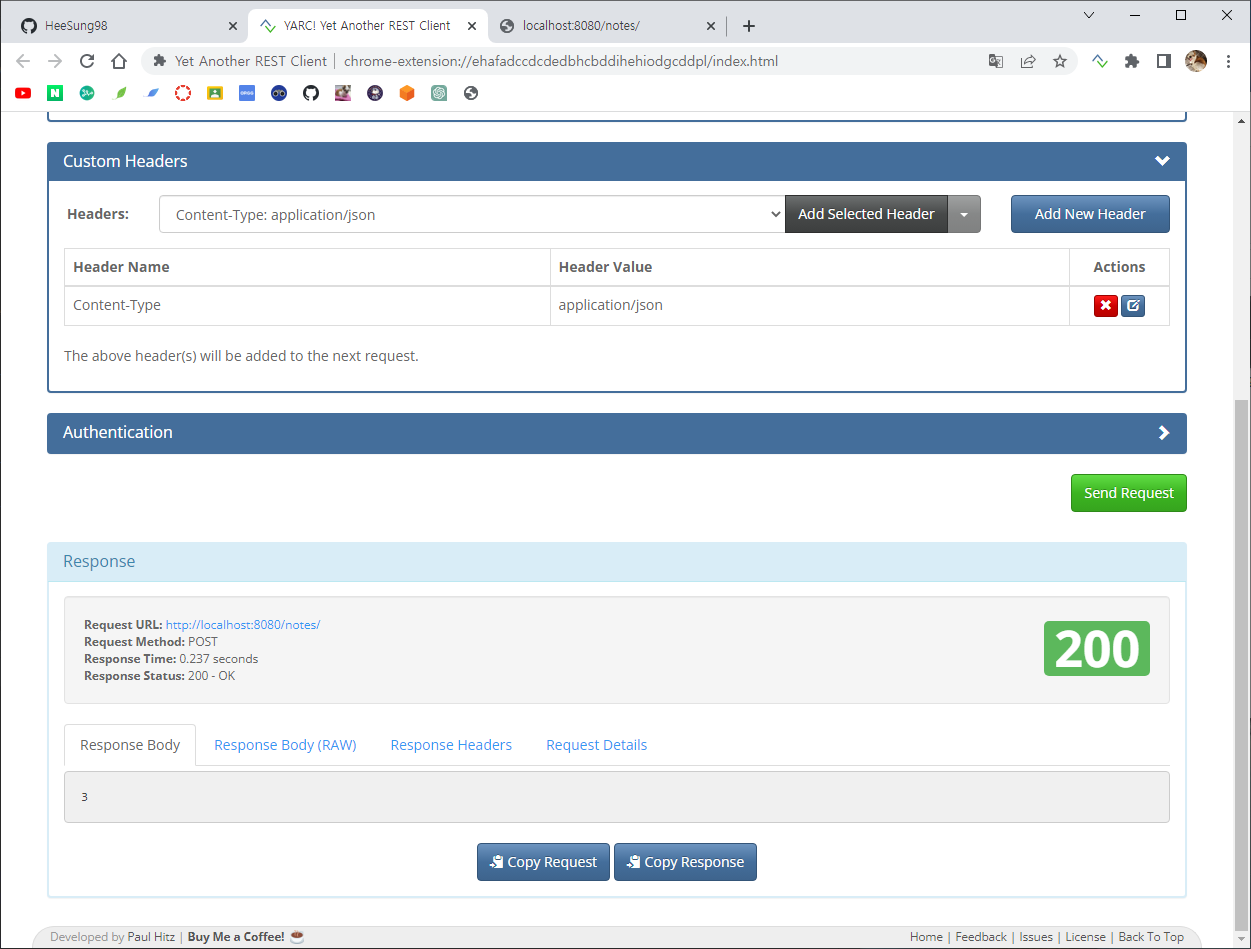This screenshot has height=949, width=1251.
Task: Click the response body text area
Action: 617,797
